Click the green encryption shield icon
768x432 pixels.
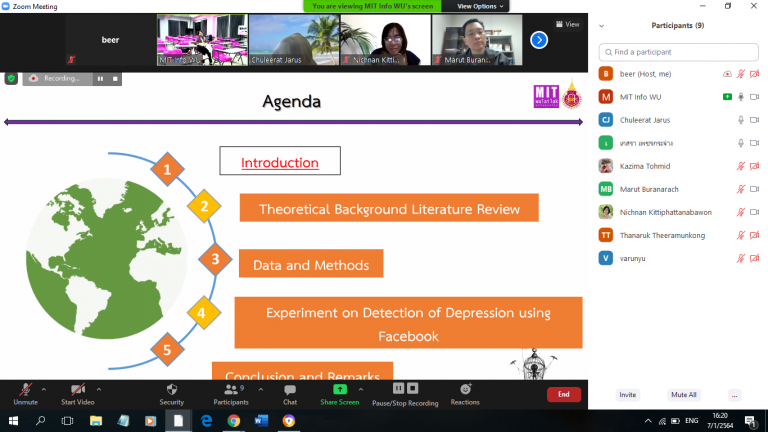click(11, 78)
